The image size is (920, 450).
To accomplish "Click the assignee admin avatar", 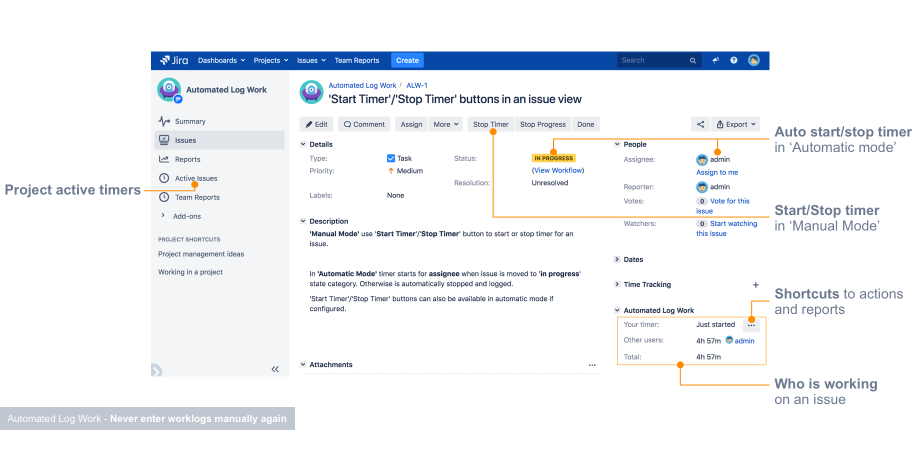I will point(702,160).
